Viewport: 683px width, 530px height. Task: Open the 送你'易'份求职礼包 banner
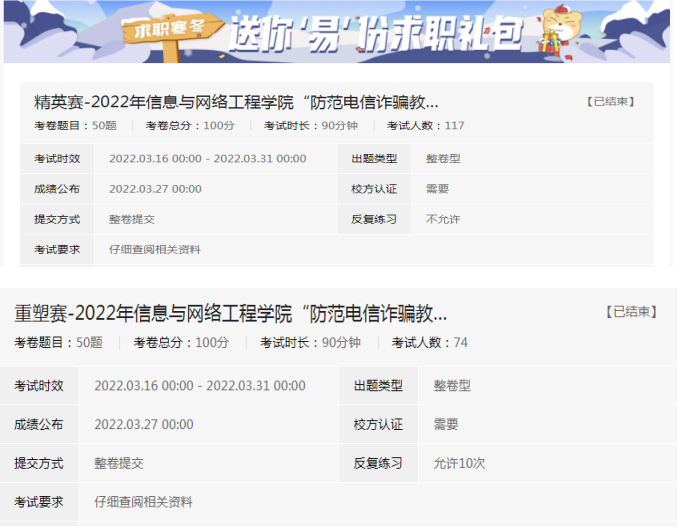click(374, 33)
